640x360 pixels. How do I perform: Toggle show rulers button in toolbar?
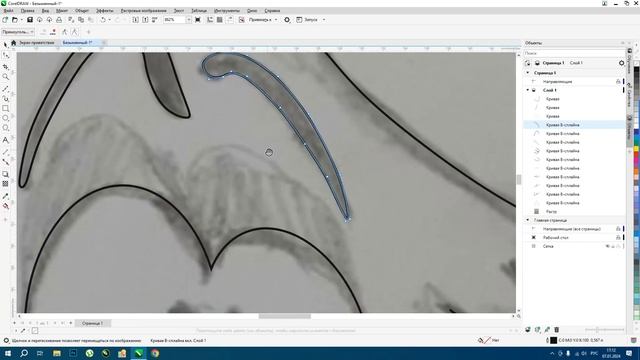point(210,20)
